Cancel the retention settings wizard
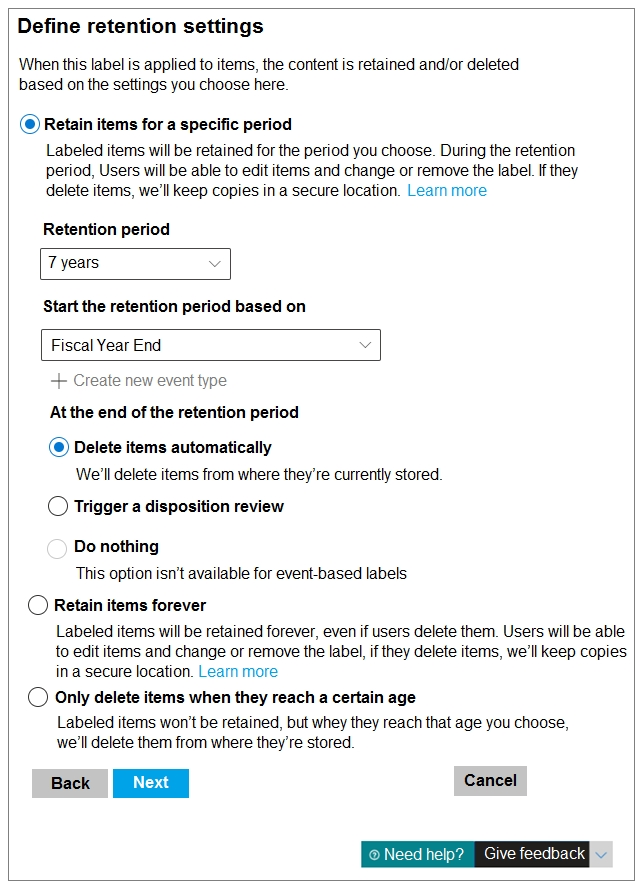 point(490,781)
